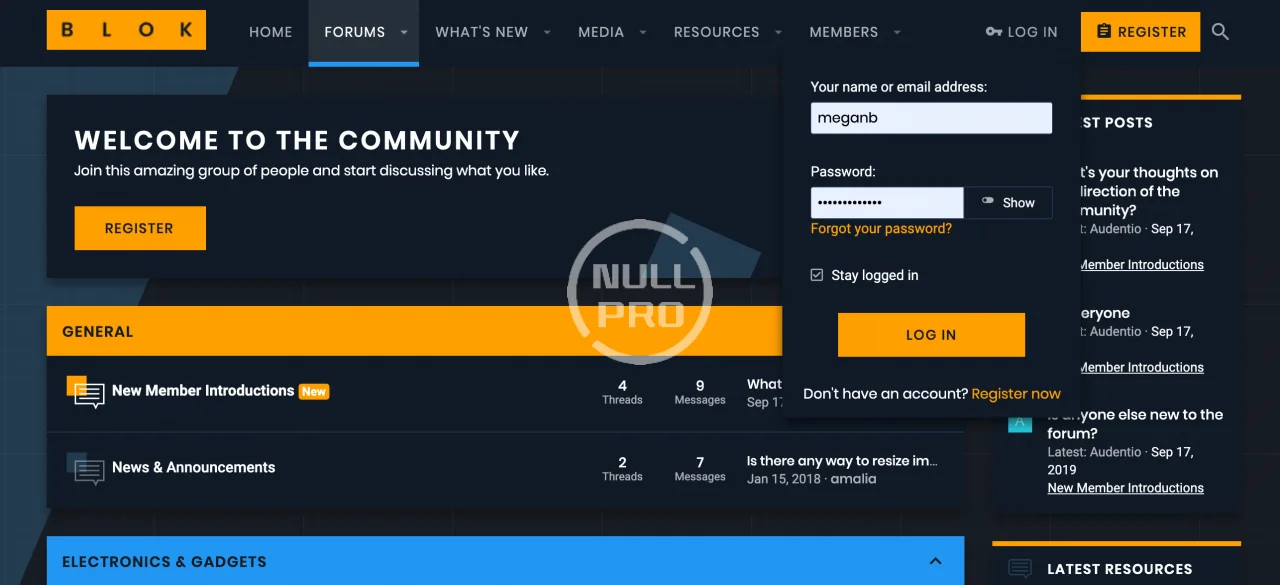The height and width of the screenshot is (585, 1280).
Task: Expand the Forums dropdown arrow
Action: point(404,32)
